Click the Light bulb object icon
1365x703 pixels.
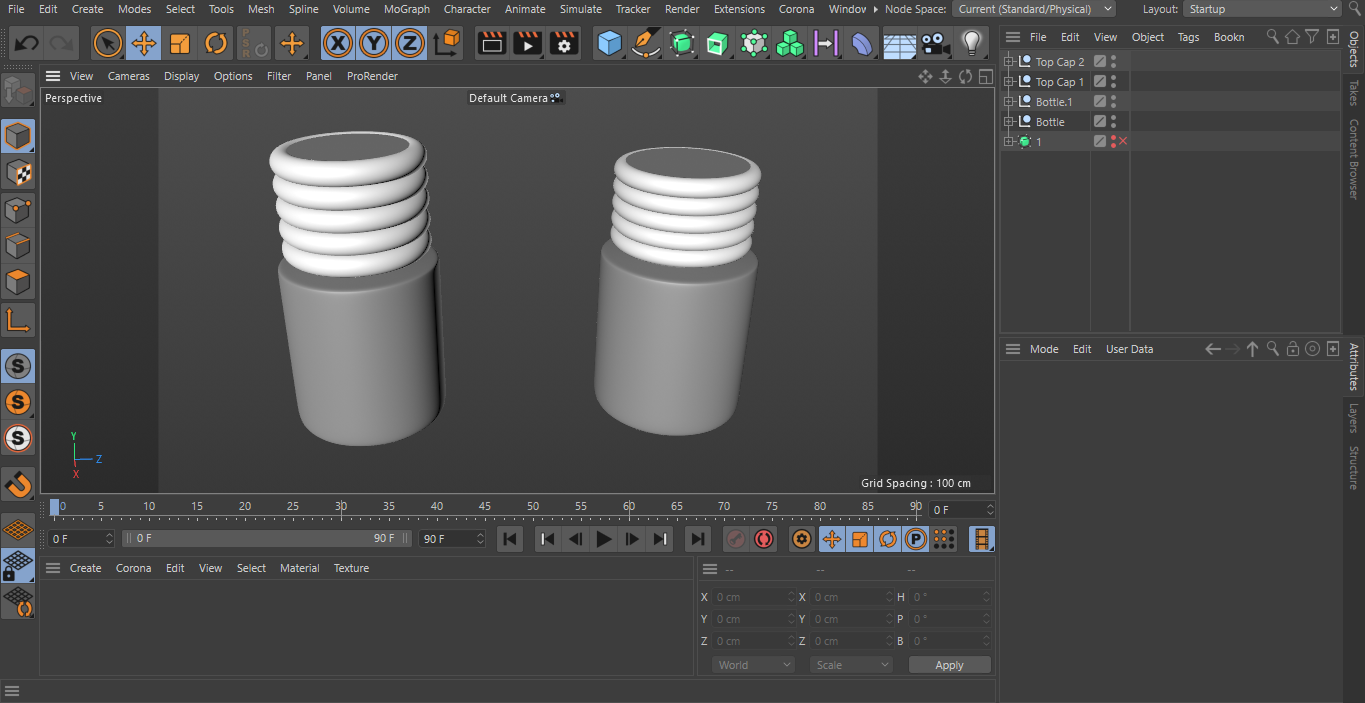click(970, 44)
